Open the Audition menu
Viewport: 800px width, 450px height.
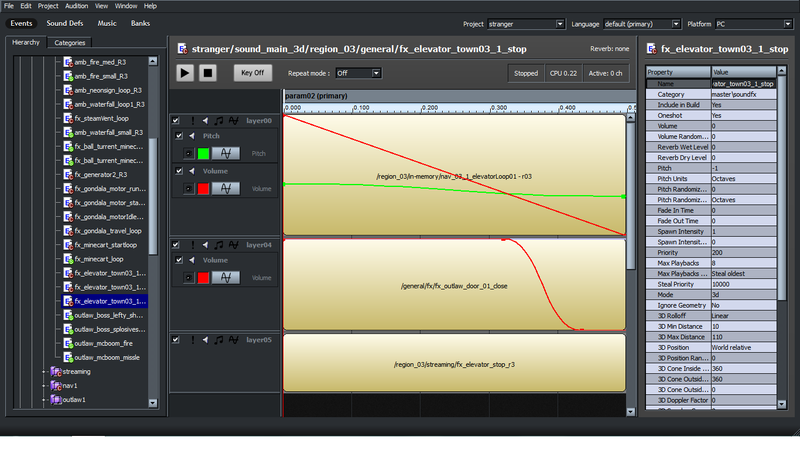click(77, 6)
